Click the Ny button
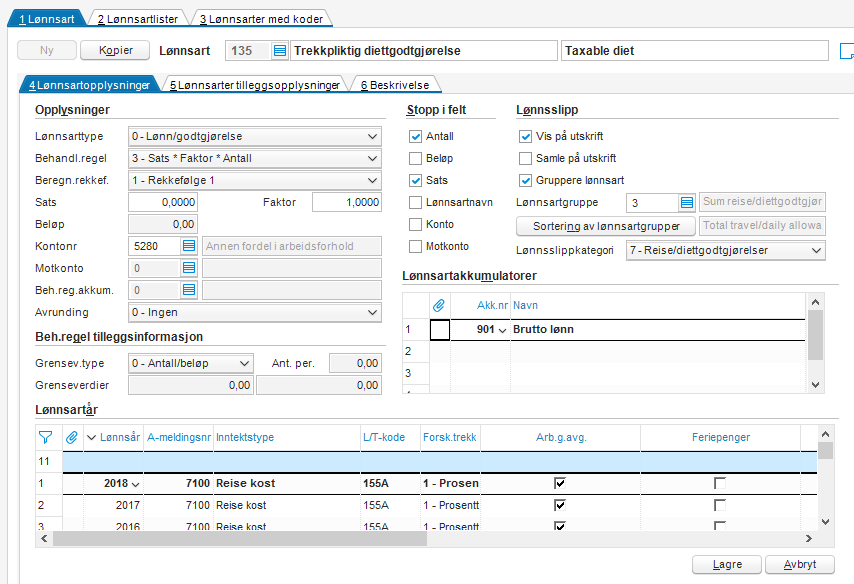This screenshot has width=854, height=584. pyautogui.click(x=47, y=50)
